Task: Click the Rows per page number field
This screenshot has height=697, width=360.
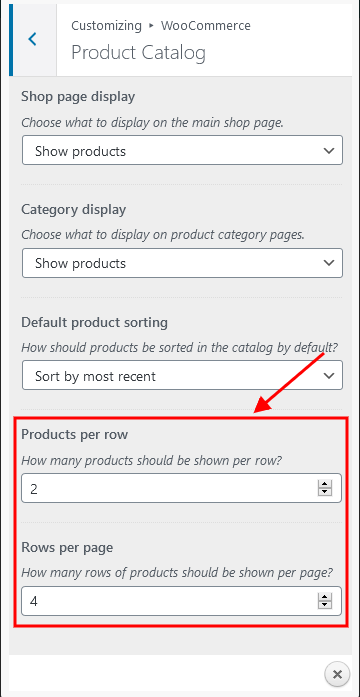Action: (181, 601)
